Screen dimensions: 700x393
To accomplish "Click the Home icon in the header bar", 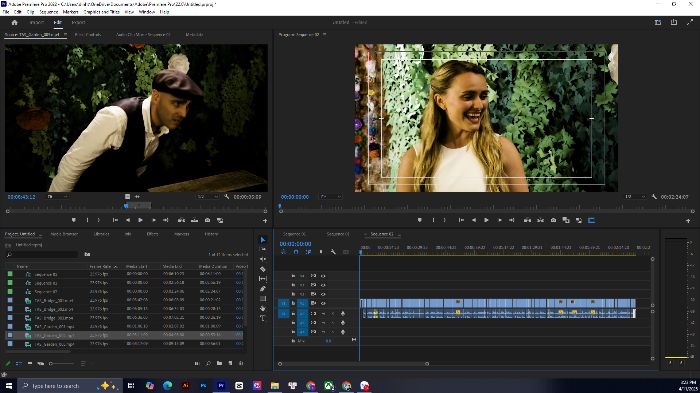I will click(x=14, y=22).
